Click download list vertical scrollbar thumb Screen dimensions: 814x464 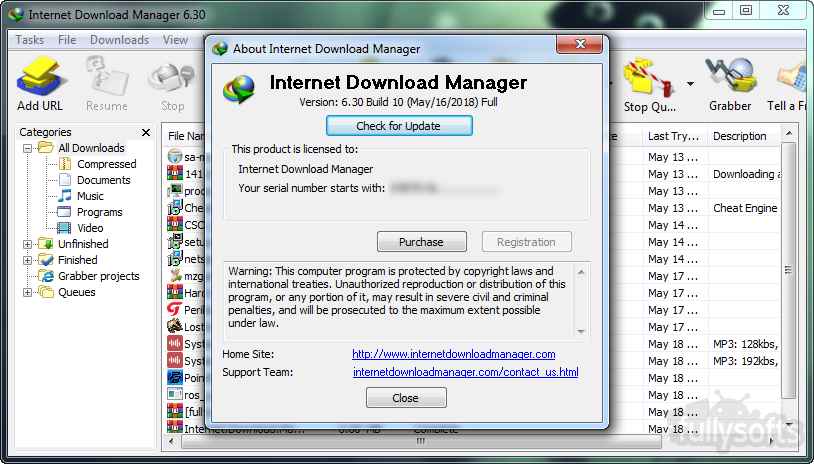pyautogui.click(x=789, y=270)
